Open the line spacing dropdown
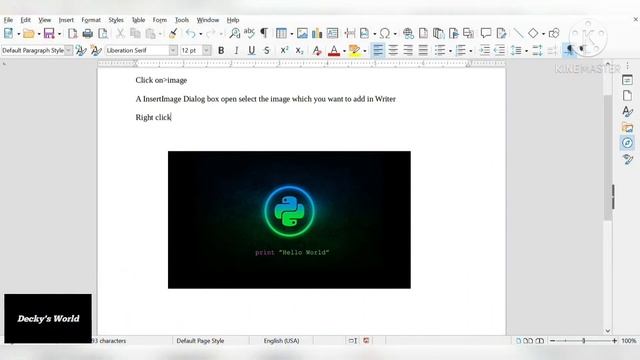 tap(527, 51)
